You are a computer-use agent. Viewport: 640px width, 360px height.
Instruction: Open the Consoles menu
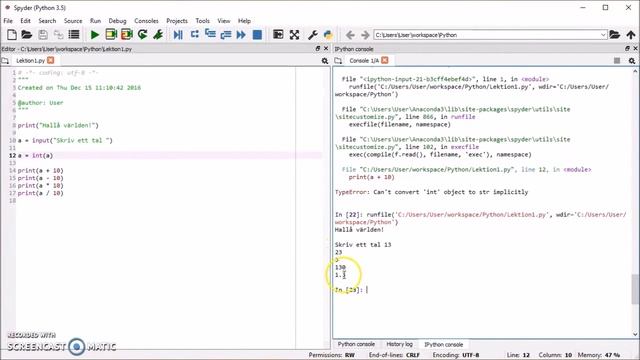[x=147, y=21]
